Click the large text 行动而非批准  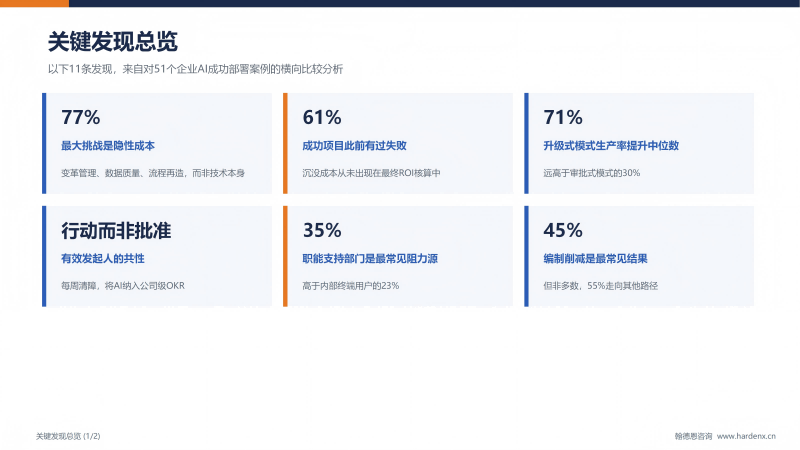pyautogui.click(x=116, y=231)
